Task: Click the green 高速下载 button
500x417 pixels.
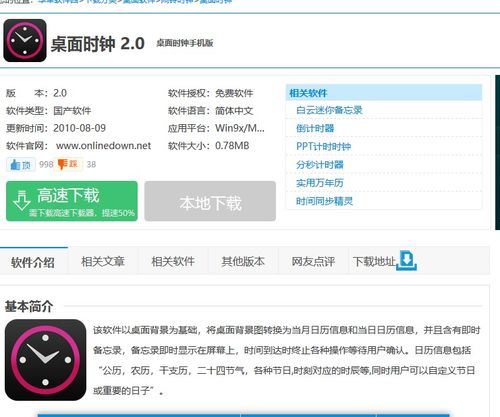Action: (x=72, y=201)
